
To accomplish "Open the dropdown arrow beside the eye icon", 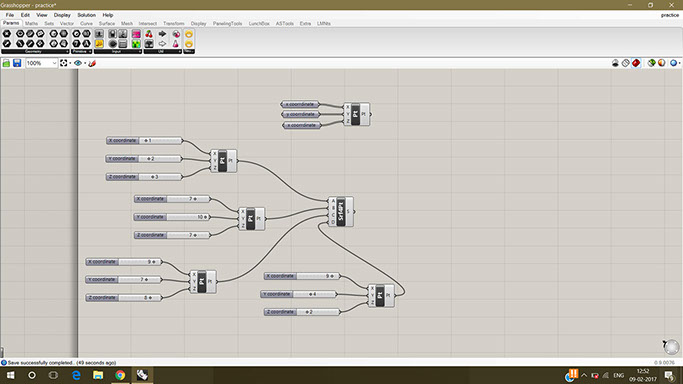I will (x=85, y=64).
